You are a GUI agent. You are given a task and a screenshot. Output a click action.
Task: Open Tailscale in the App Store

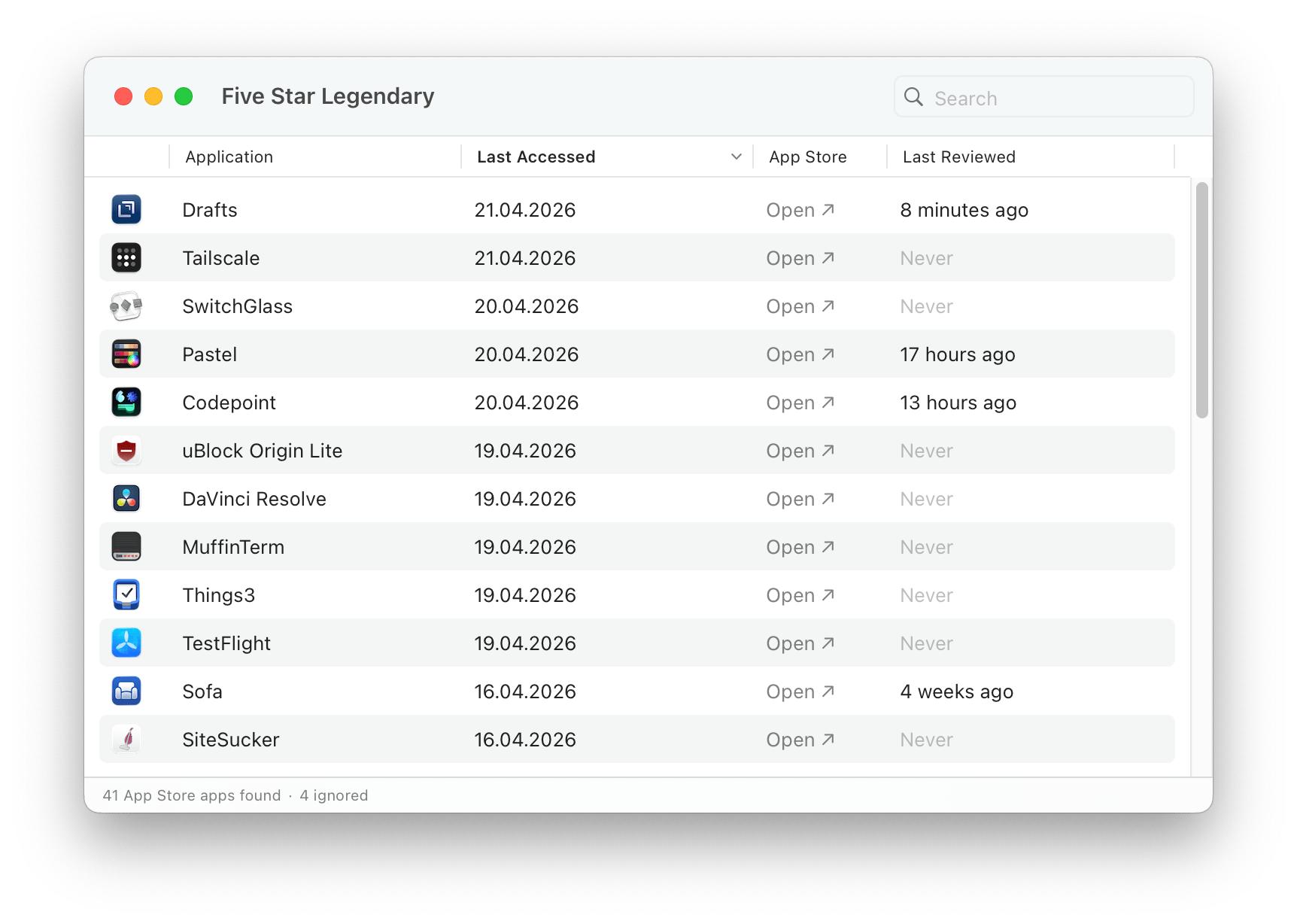[x=800, y=258]
